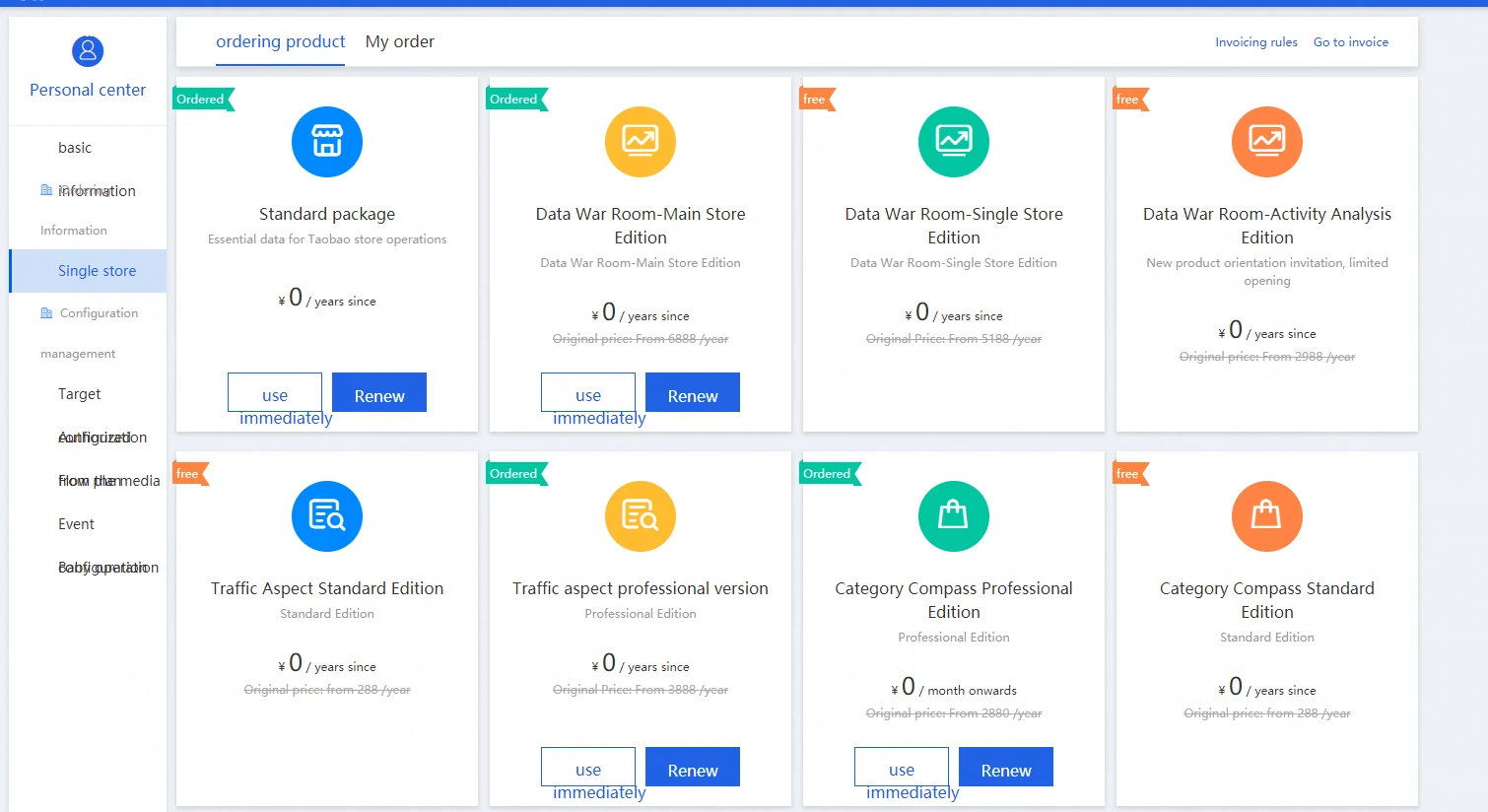Select Single store in the sidebar

(x=89, y=271)
